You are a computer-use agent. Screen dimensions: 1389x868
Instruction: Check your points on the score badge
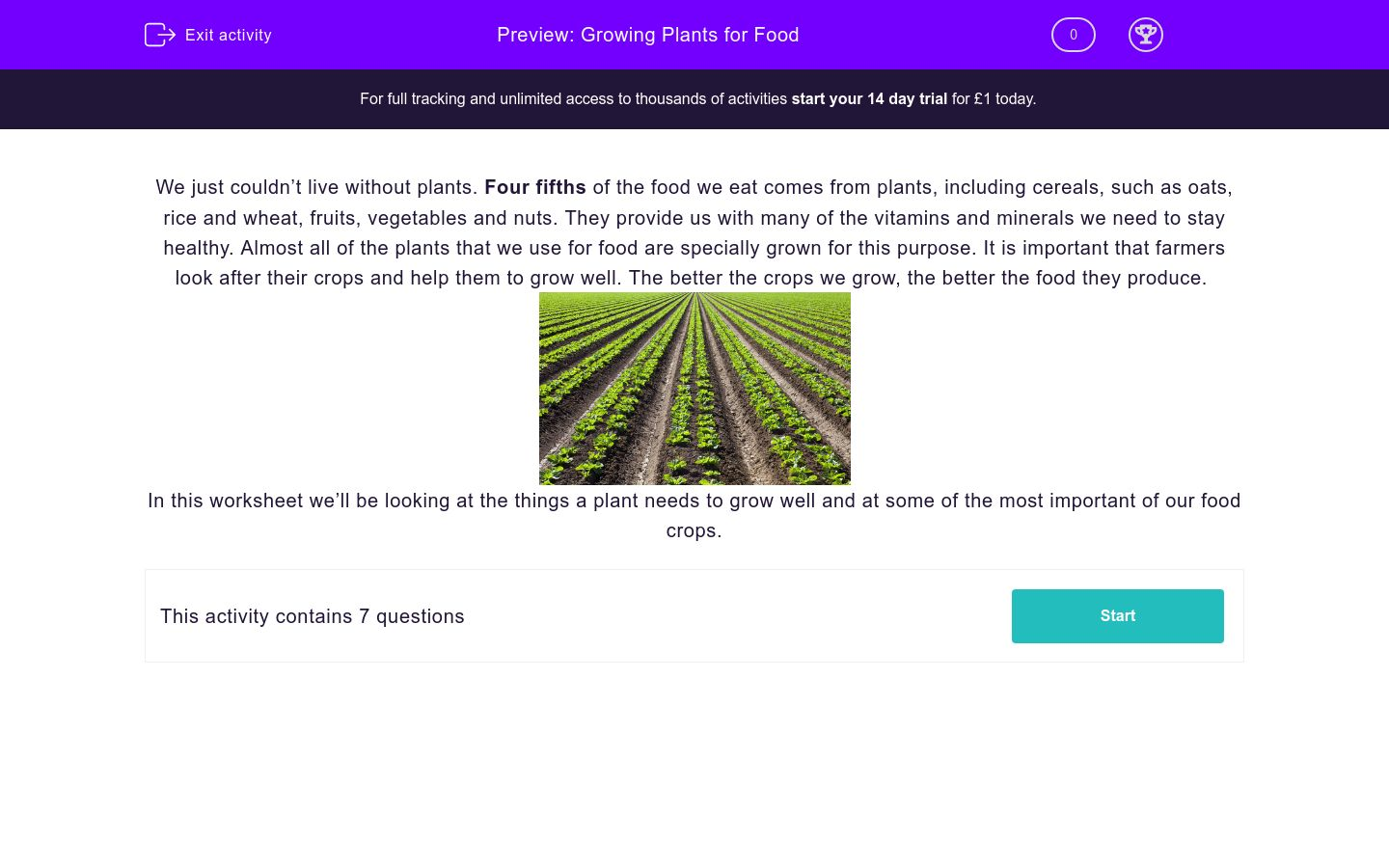[1073, 35]
